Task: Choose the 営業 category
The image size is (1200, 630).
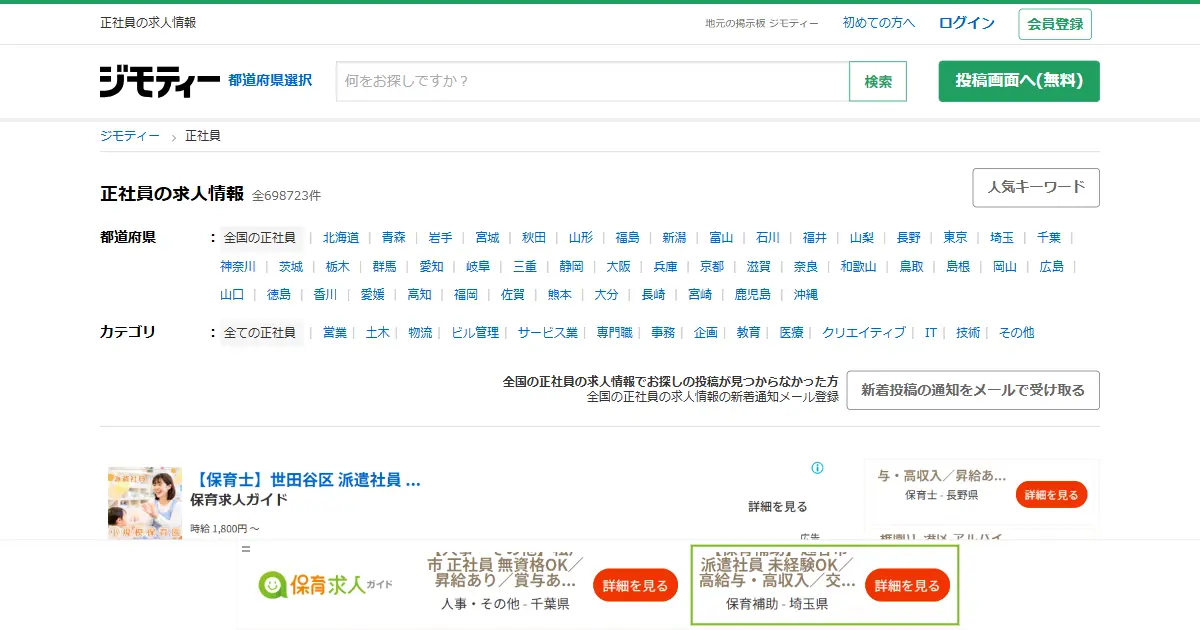Action: point(335,333)
